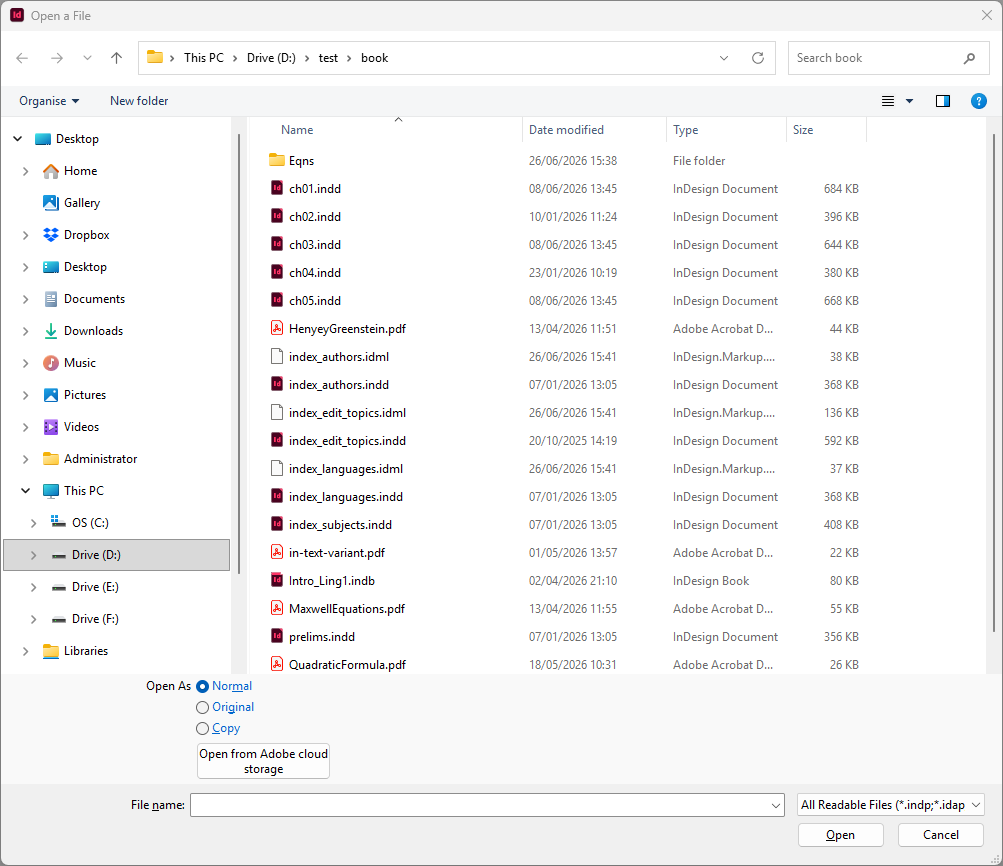Open the view options dropdown arrow
Viewport: 1003px width, 866px height.
[909, 101]
